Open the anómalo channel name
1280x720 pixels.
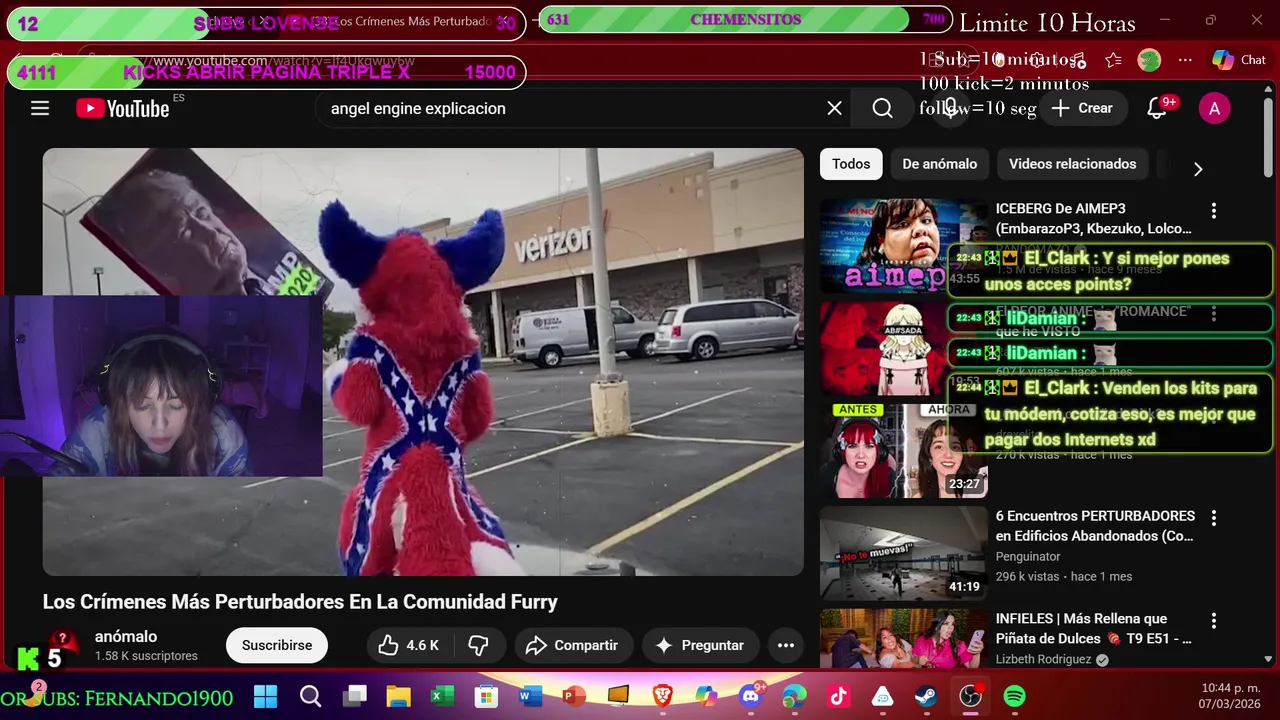[x=126, y=636]
